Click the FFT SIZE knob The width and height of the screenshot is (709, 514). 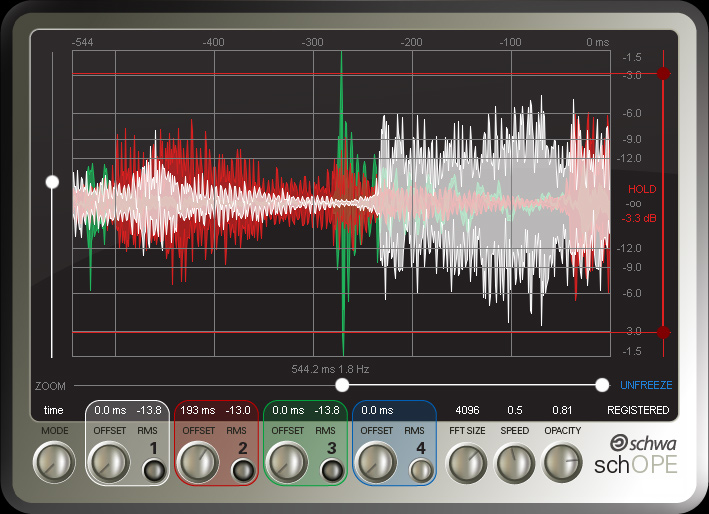pos(467,463)
